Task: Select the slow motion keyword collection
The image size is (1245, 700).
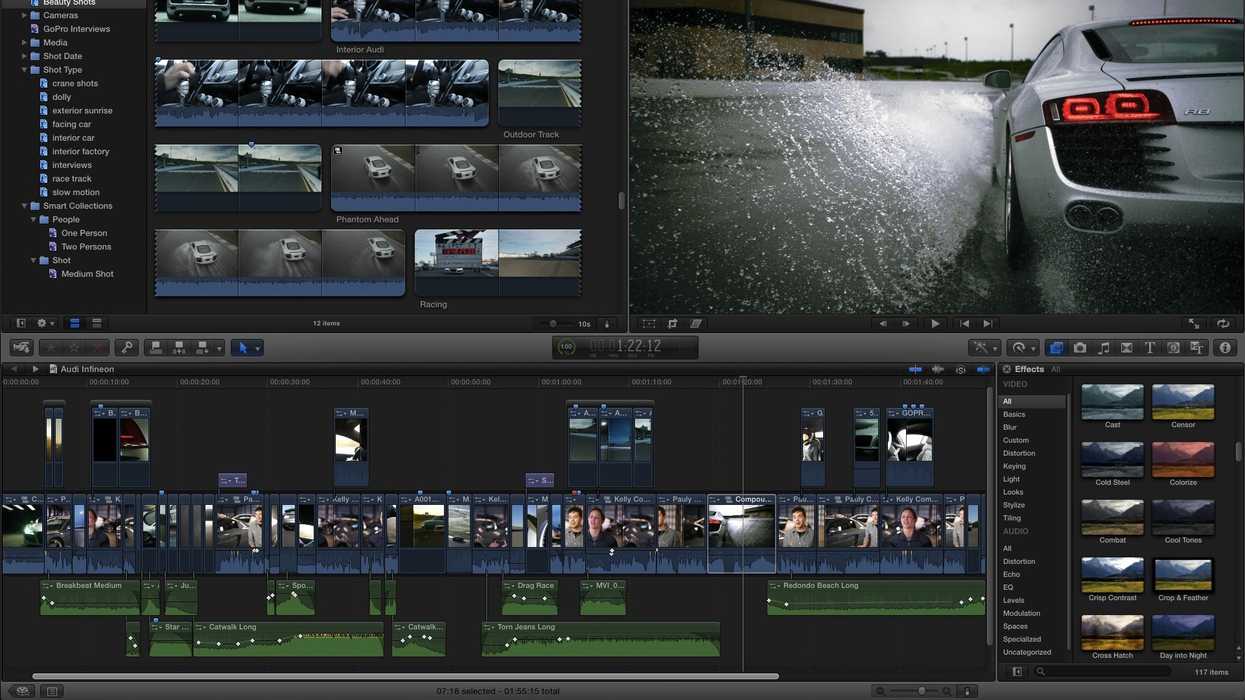Action: pyautogui.click(x=75, y=192)
